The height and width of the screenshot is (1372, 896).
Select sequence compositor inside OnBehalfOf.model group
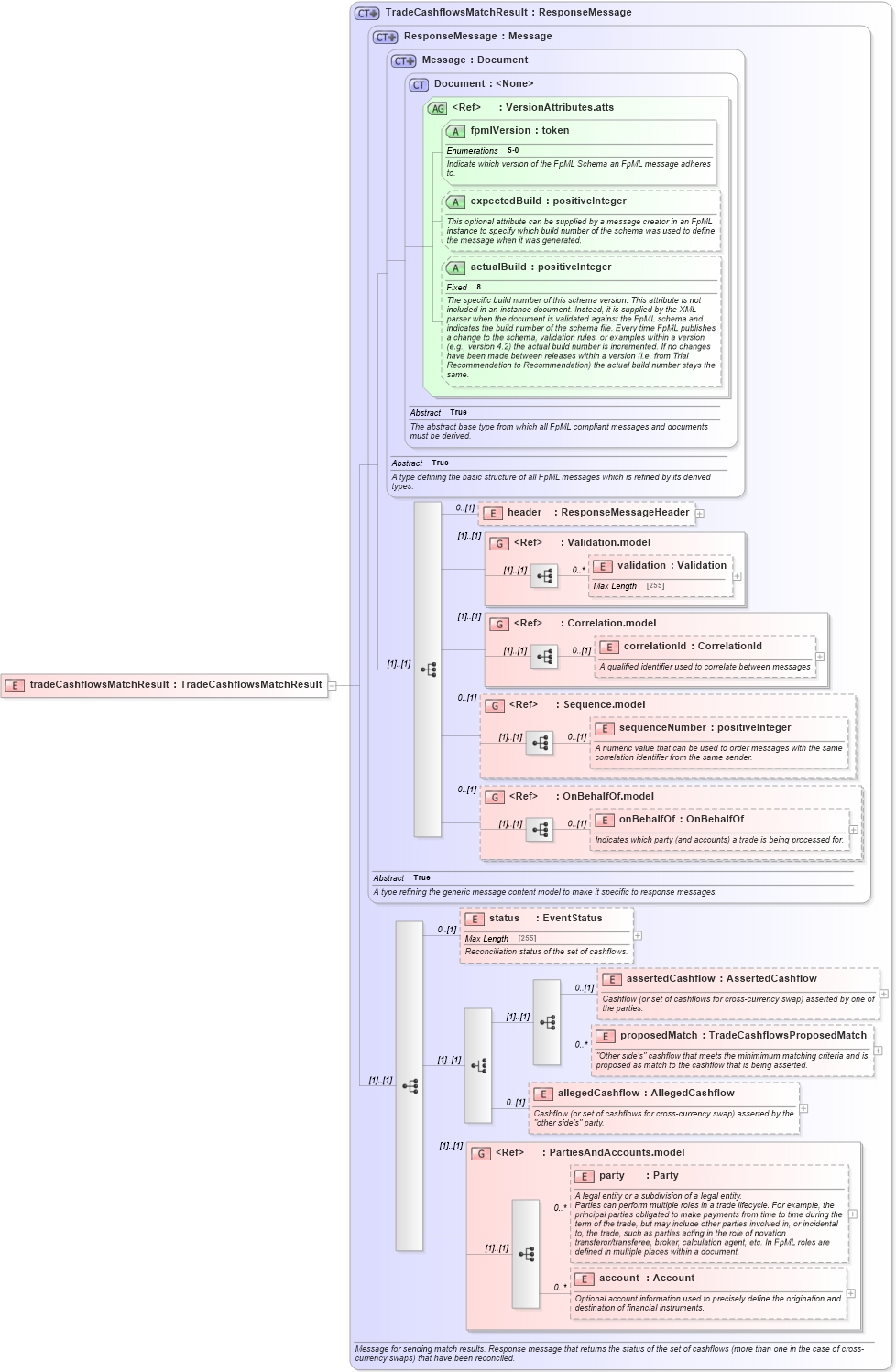[x=540, y=830]
